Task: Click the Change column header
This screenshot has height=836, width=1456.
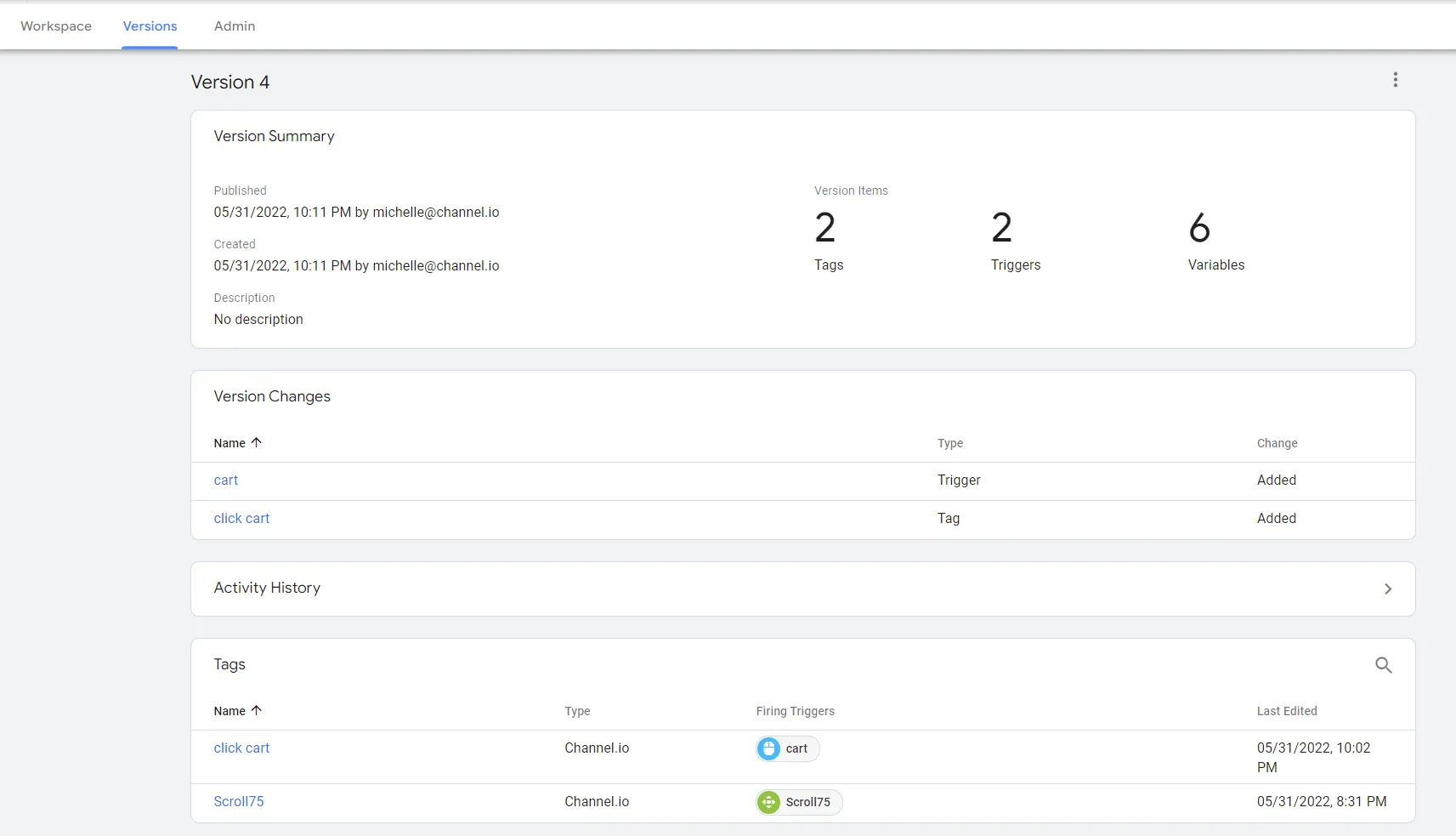Action: 1277,443
